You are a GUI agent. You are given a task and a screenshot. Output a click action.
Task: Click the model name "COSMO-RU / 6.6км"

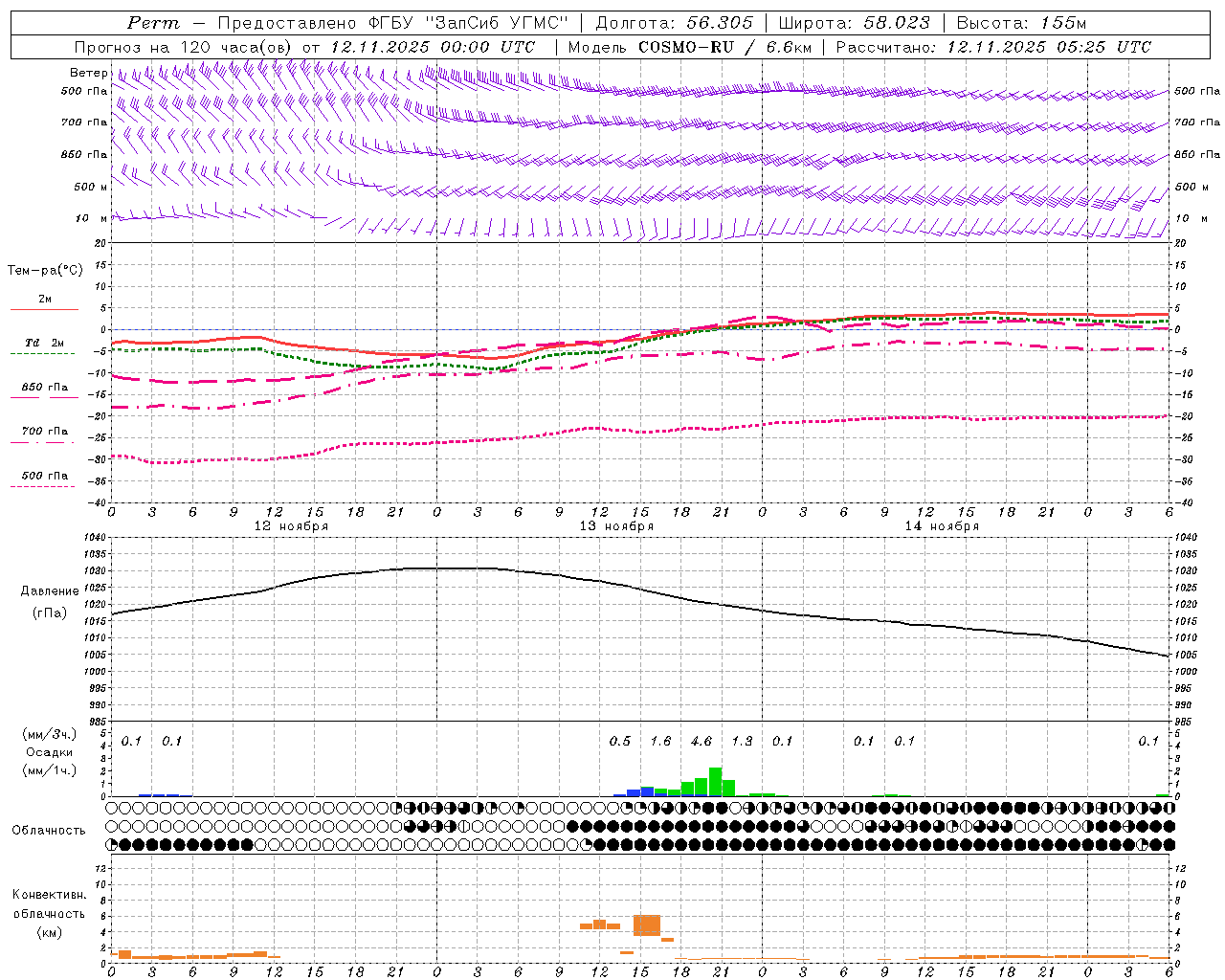tap(724, 47)
